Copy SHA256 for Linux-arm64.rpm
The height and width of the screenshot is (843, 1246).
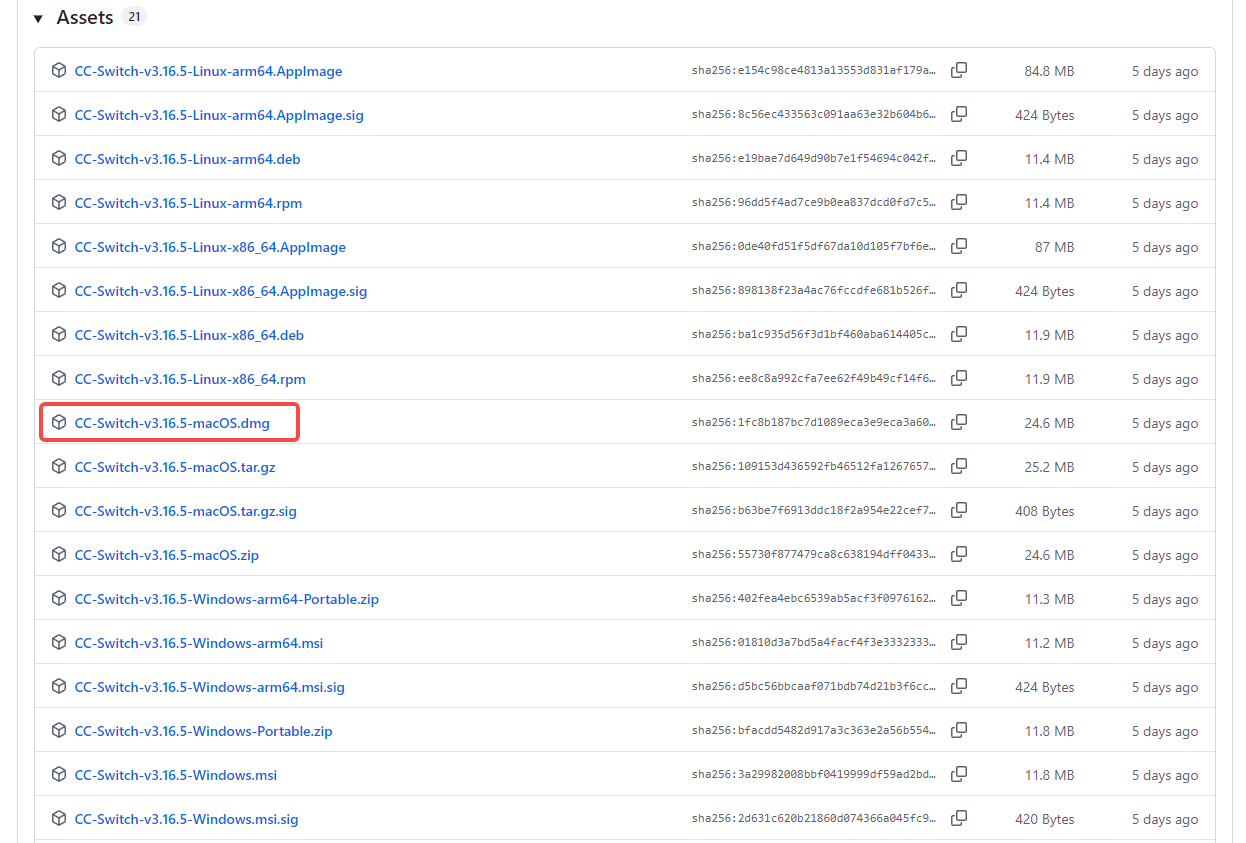(x=959, y=203)
